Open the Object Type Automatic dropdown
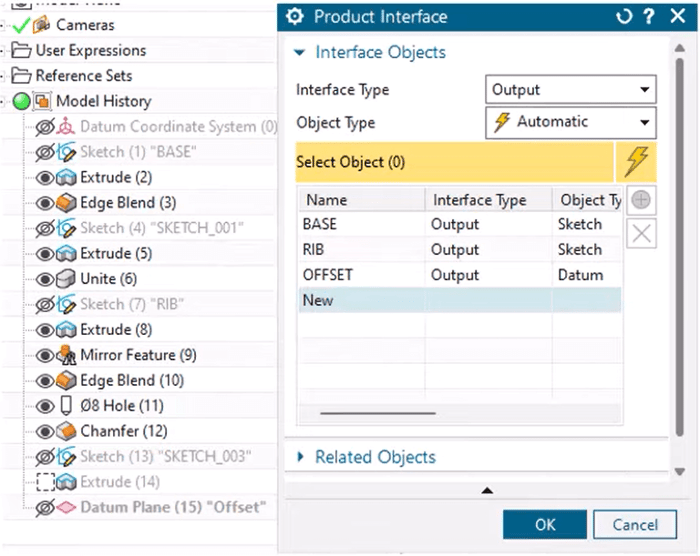This screenshot has height=556, width=700. point(571,122)
